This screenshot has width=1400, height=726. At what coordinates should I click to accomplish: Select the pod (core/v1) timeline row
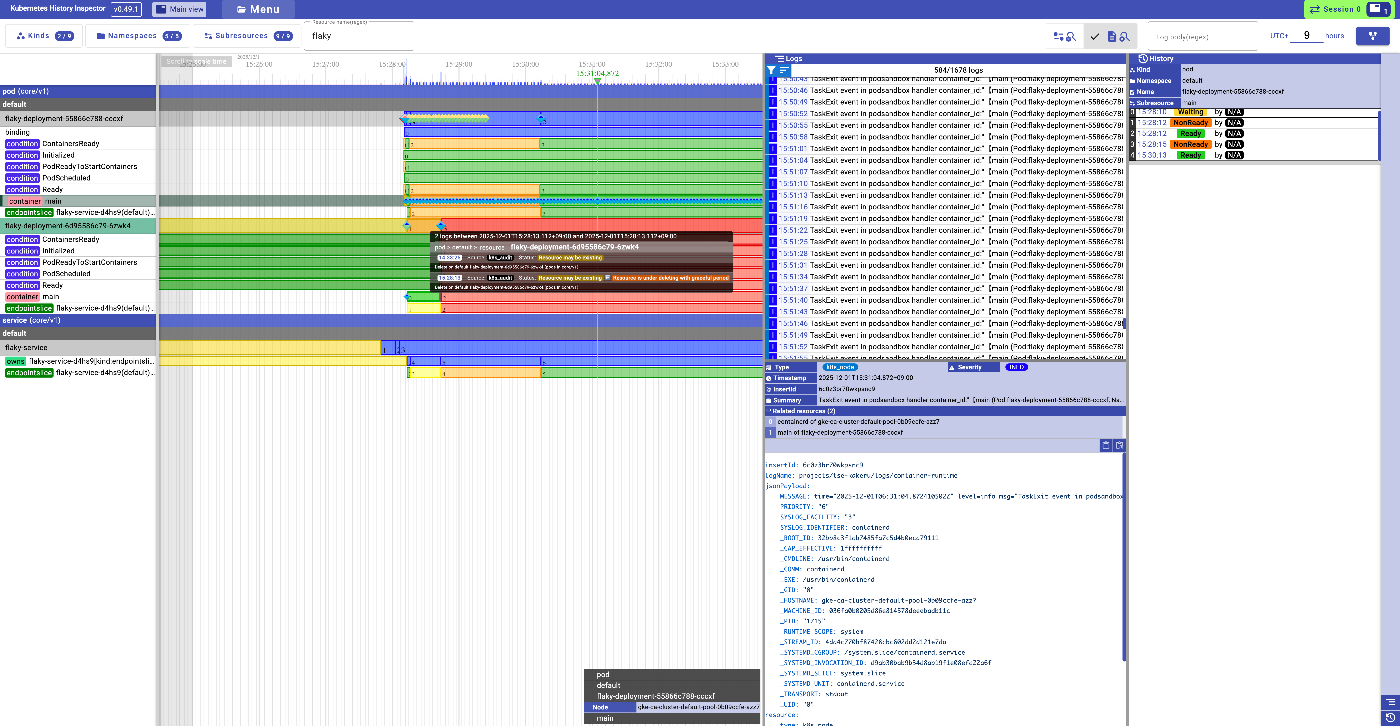[79, 91]
